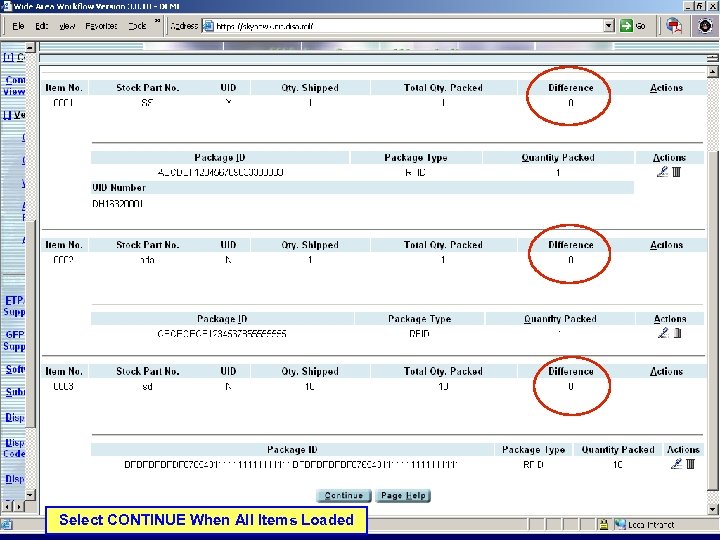Open the File menu
This screenshot has height=540, width=720.
(18, 26)
